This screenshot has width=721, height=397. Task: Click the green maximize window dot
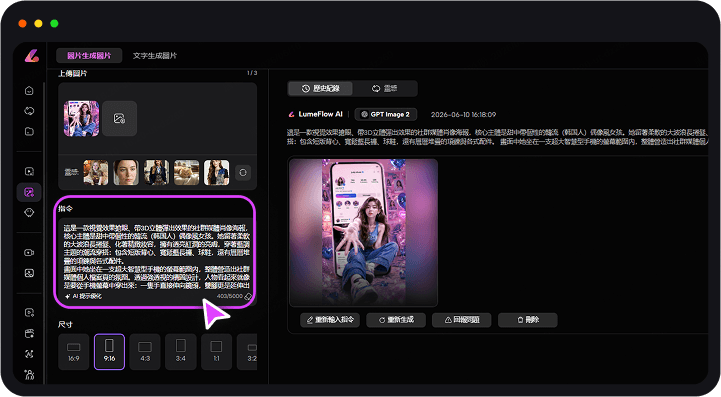[x=54, y=23]
